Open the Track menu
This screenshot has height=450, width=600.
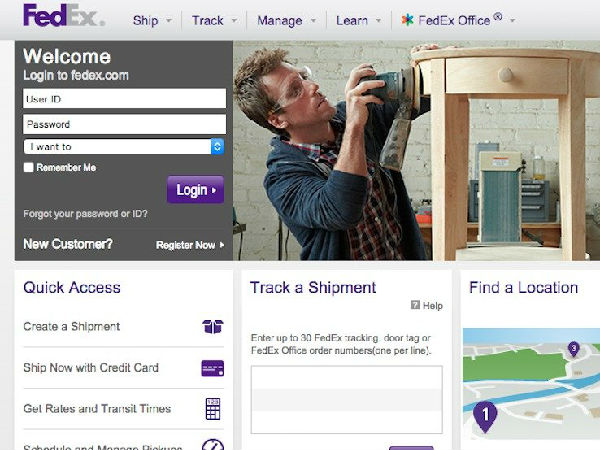208,20
